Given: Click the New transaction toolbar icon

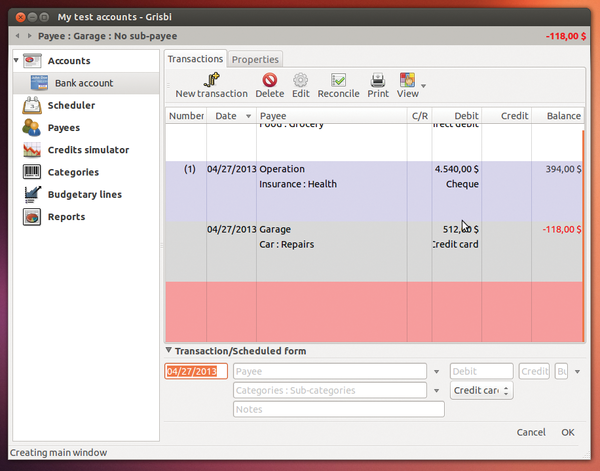Looking at the screenshot, I should 212,80.
